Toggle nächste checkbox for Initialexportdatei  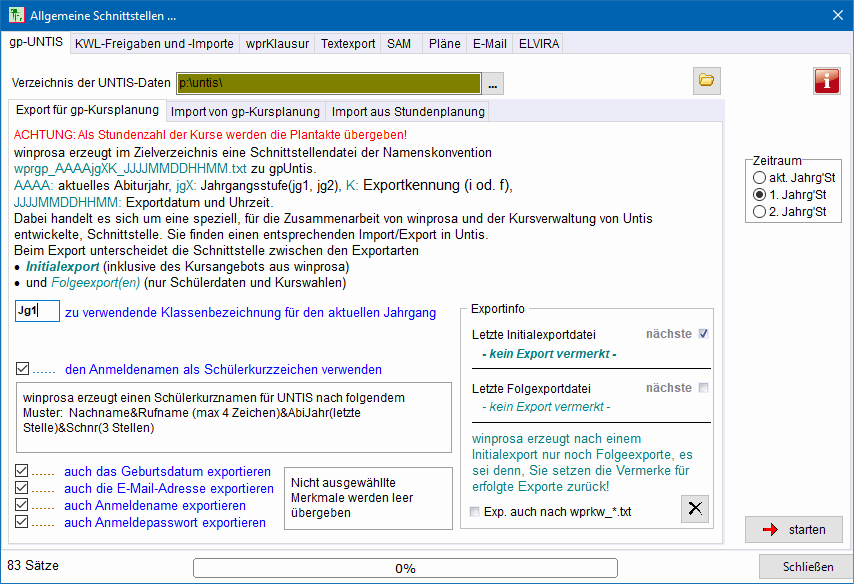coord(703,334)
